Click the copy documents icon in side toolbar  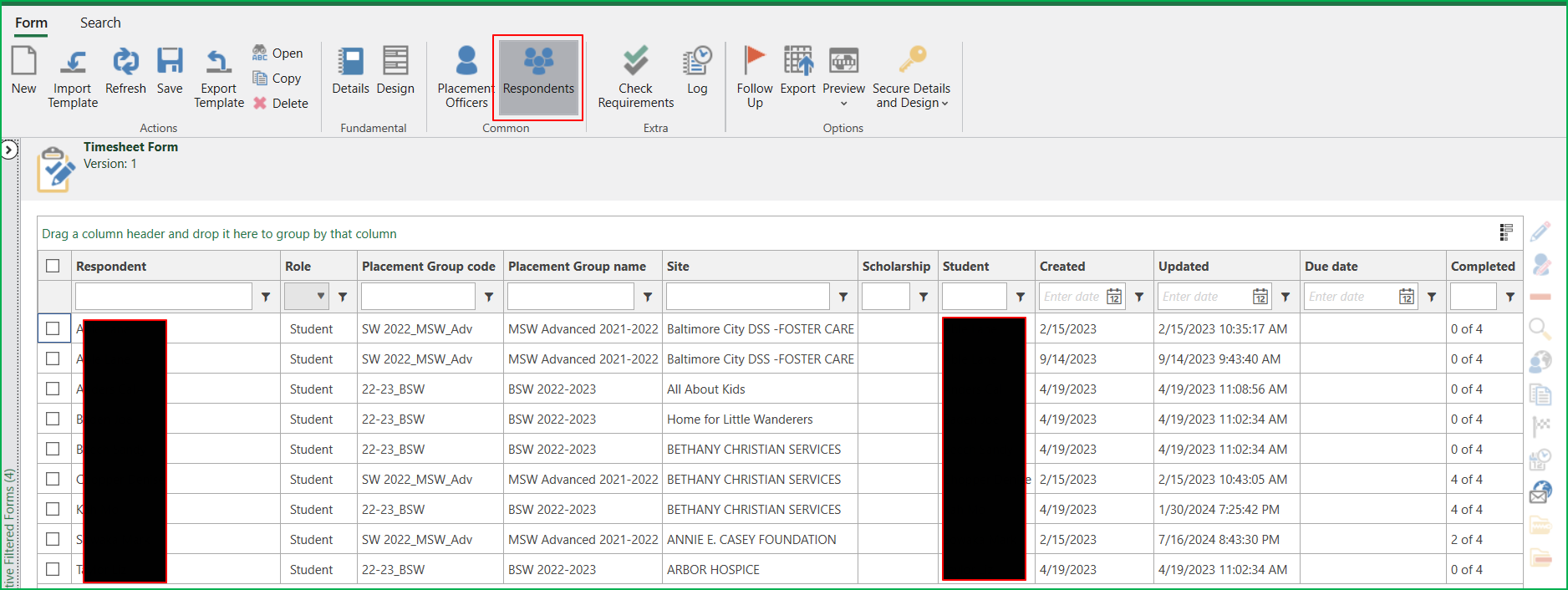coord(1540,394)
